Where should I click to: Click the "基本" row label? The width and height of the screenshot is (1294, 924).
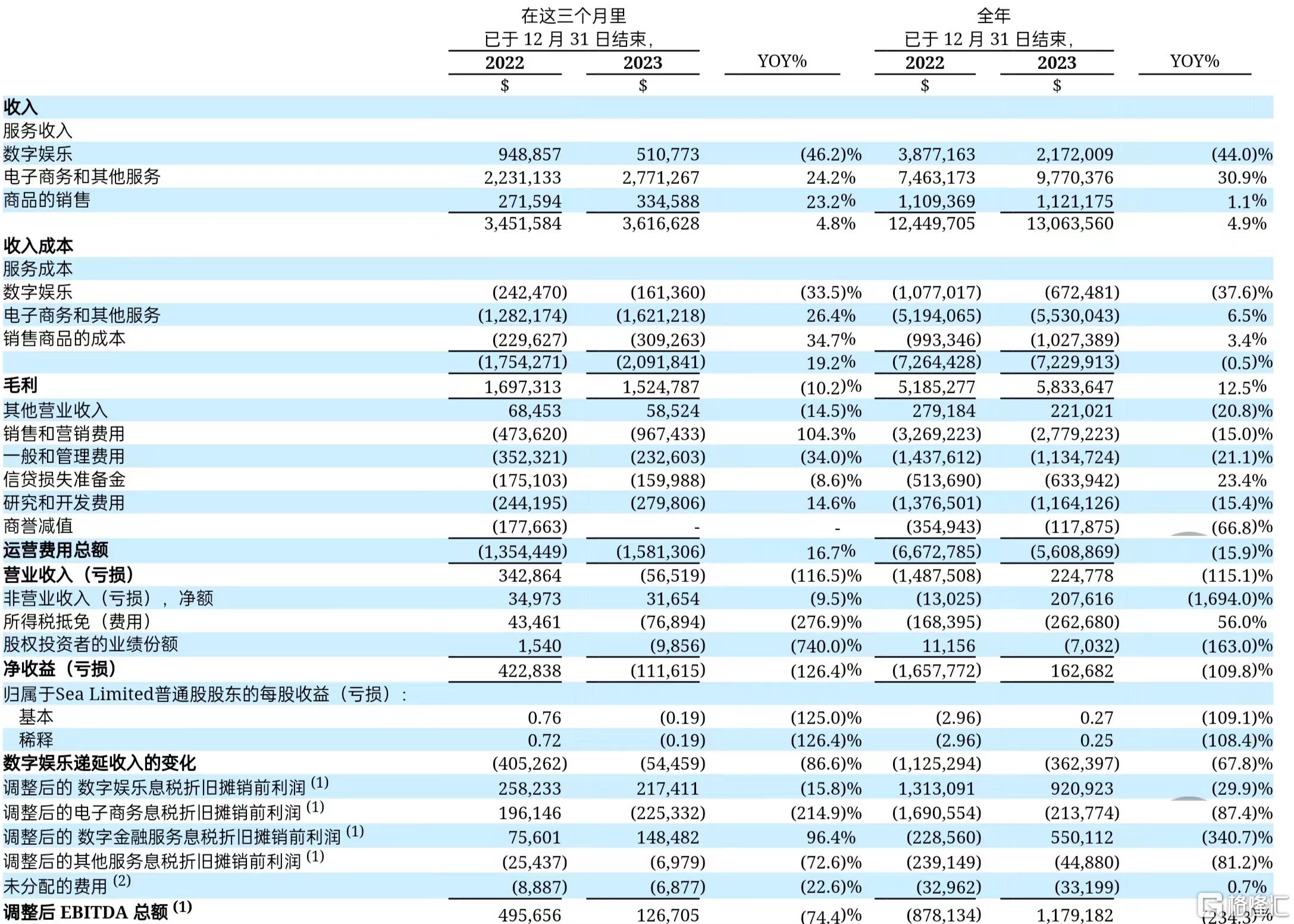36,717
